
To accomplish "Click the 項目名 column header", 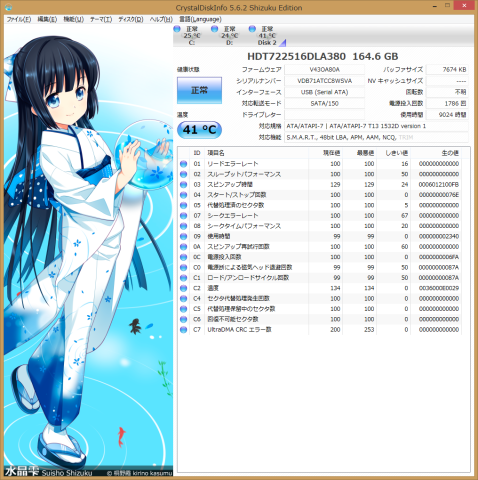I will 256,153.
